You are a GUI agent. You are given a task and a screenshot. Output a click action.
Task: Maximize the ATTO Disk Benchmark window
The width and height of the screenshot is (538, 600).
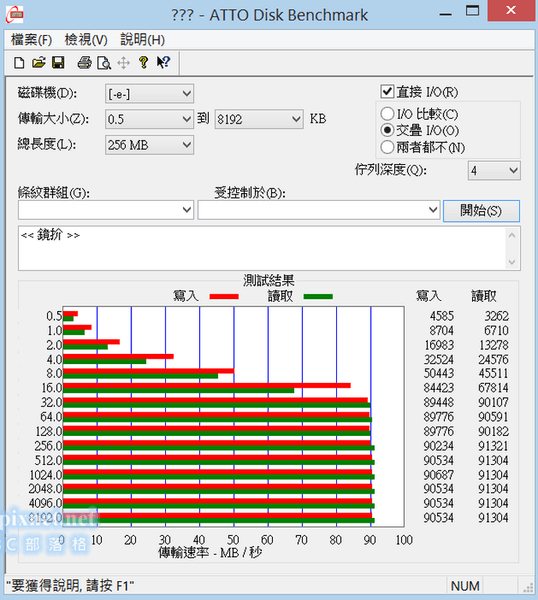472,11
